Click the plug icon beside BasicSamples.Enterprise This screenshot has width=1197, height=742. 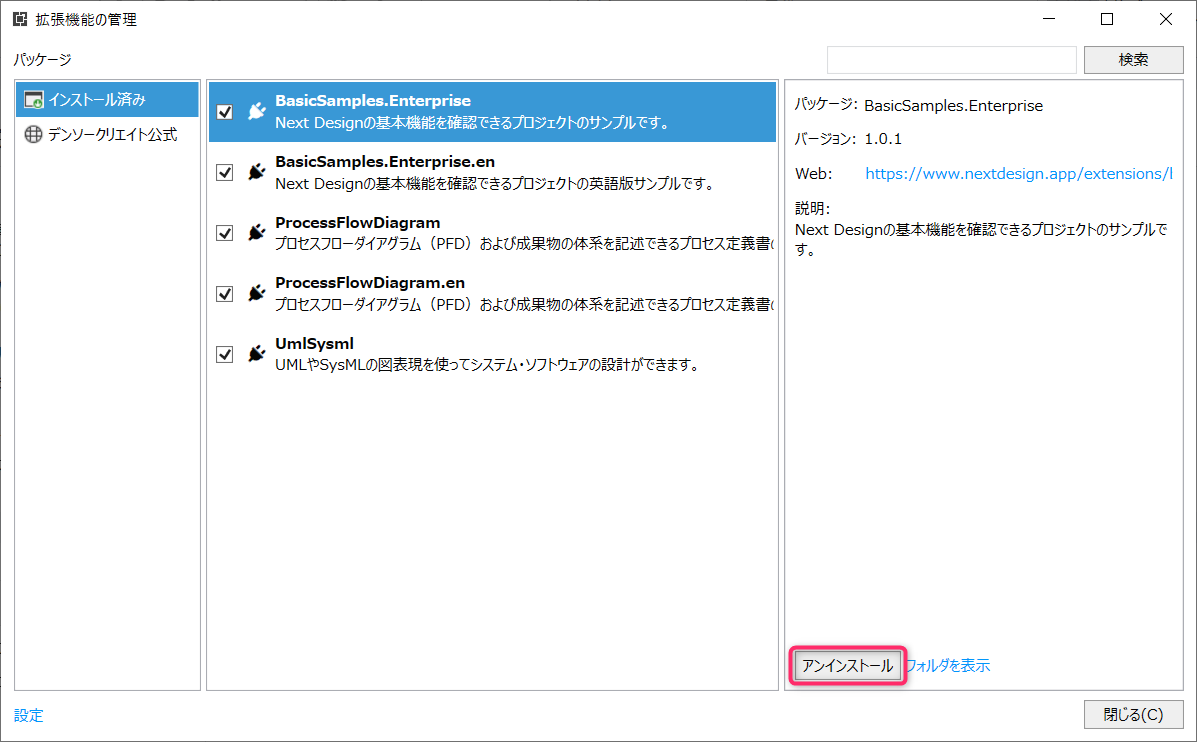[256, 111]
